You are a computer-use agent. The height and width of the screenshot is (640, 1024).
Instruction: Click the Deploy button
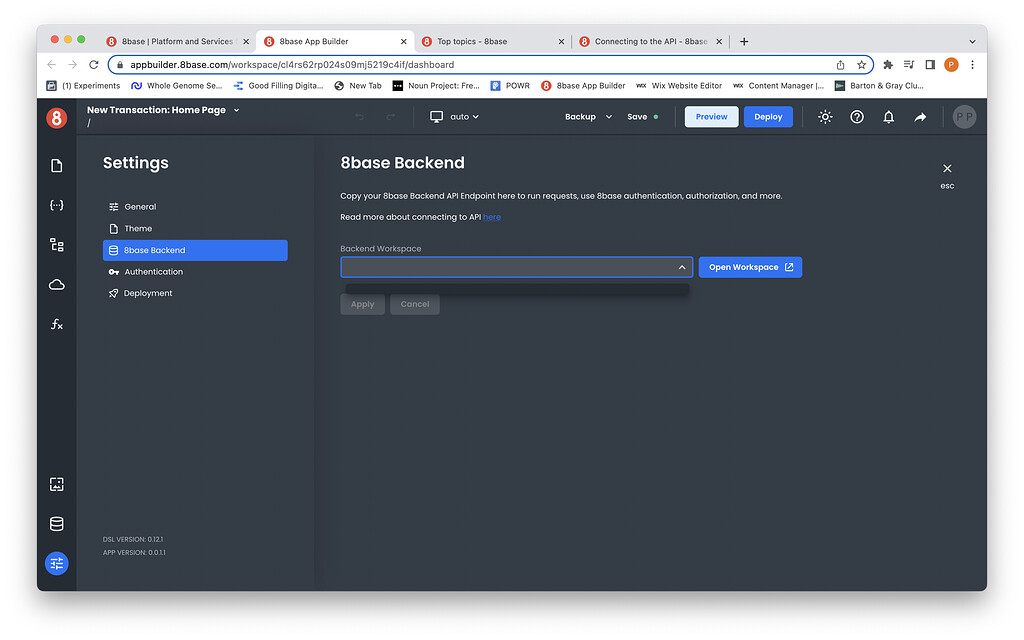coord(768,116)
